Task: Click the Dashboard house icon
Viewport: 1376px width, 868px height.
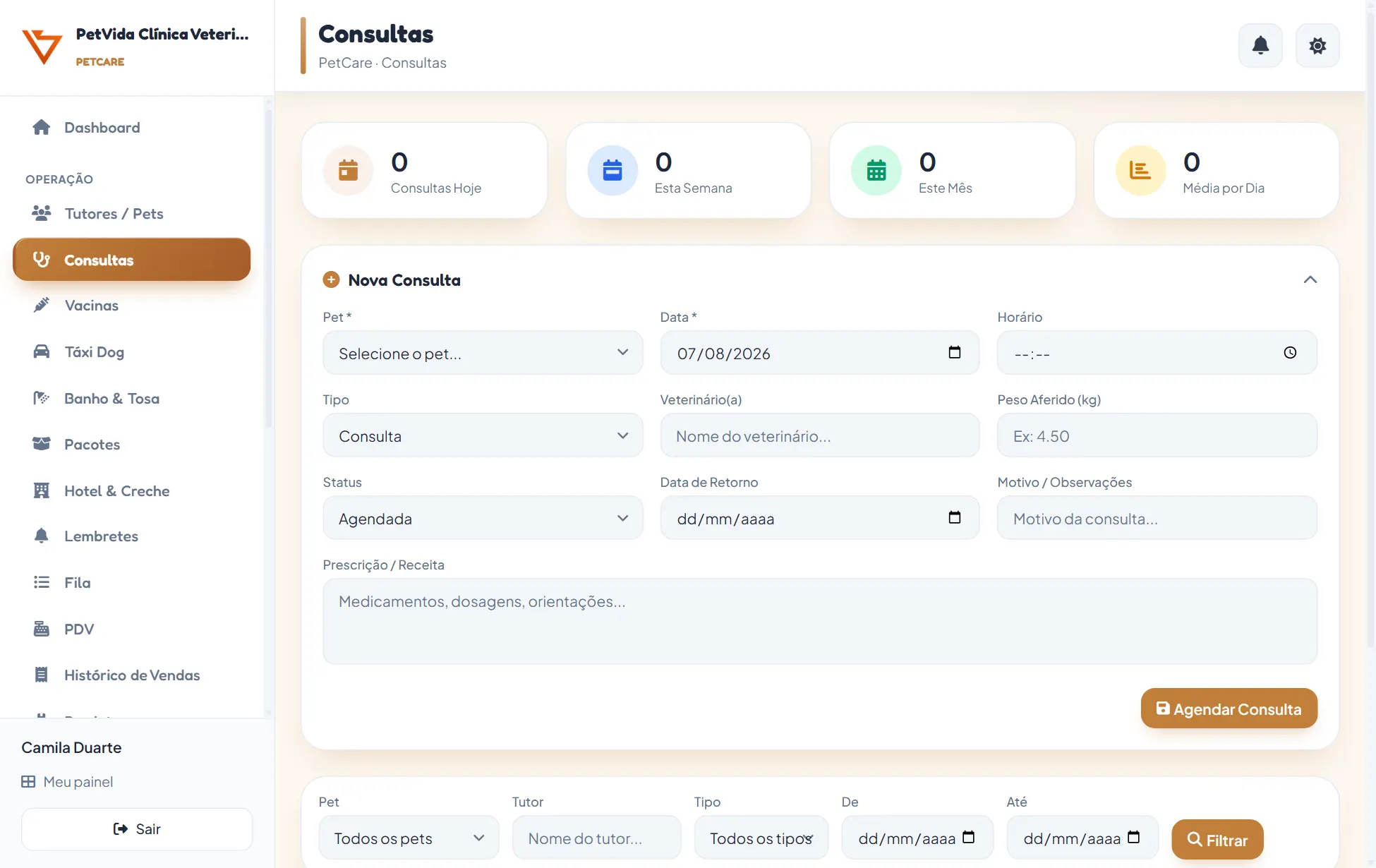Action: 42,128
